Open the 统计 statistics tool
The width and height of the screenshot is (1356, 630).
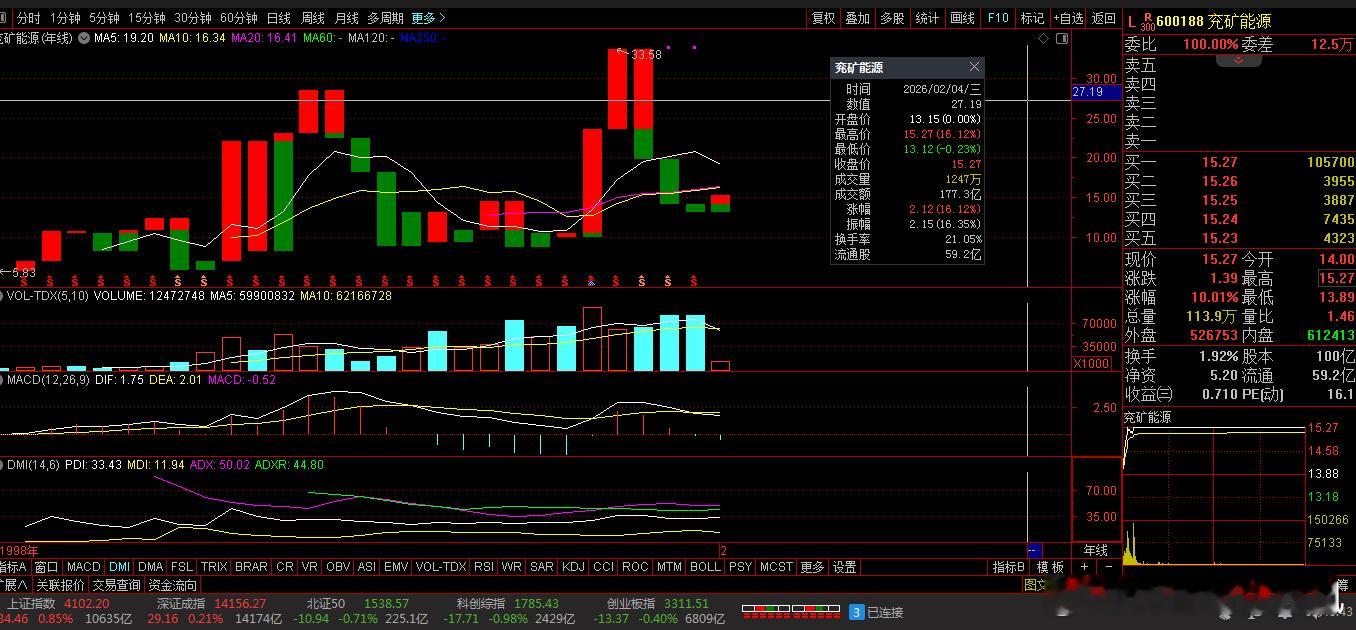pos(926,17)
